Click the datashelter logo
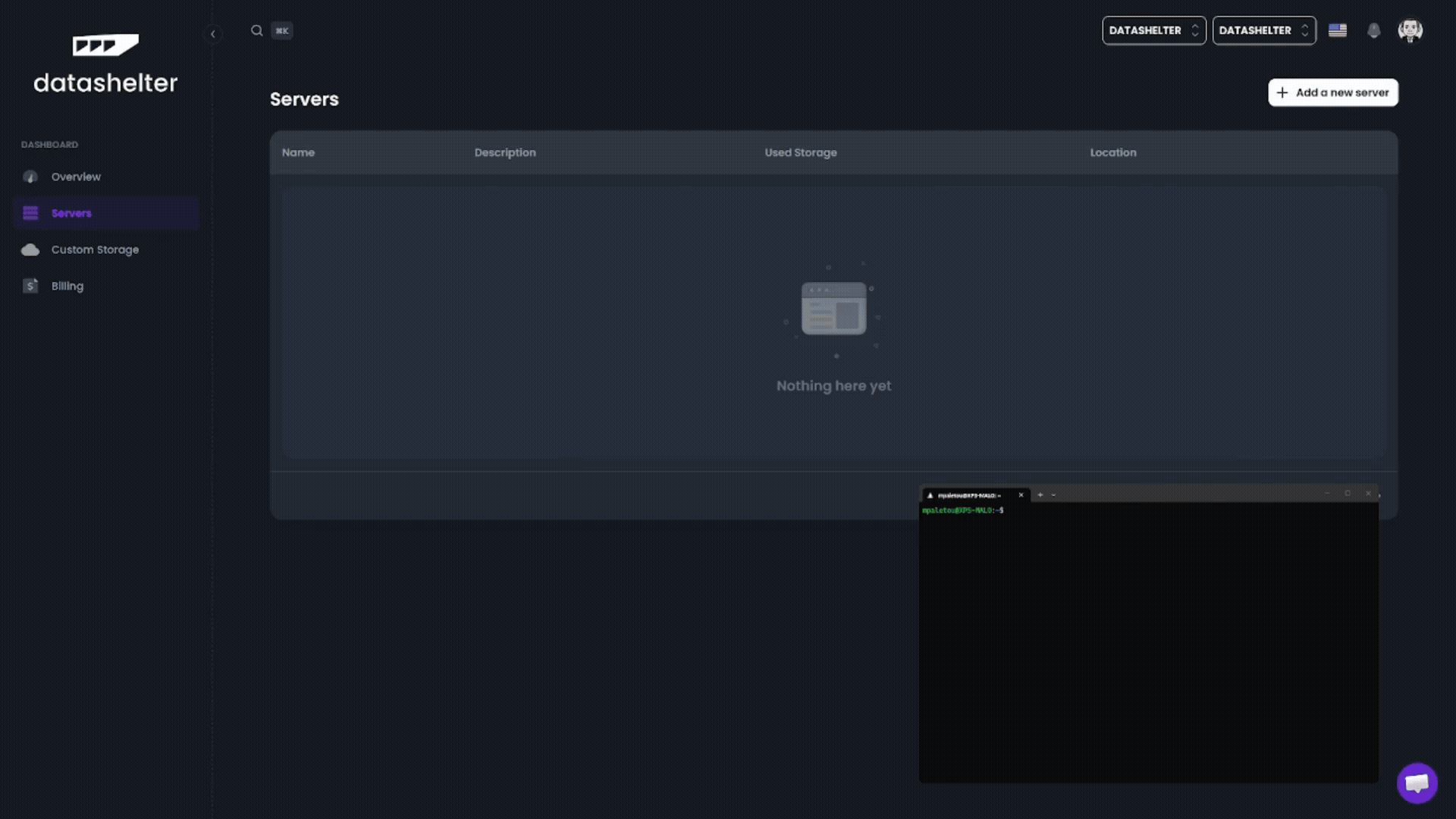The image size is (1456, 819). tap(106, 64)
